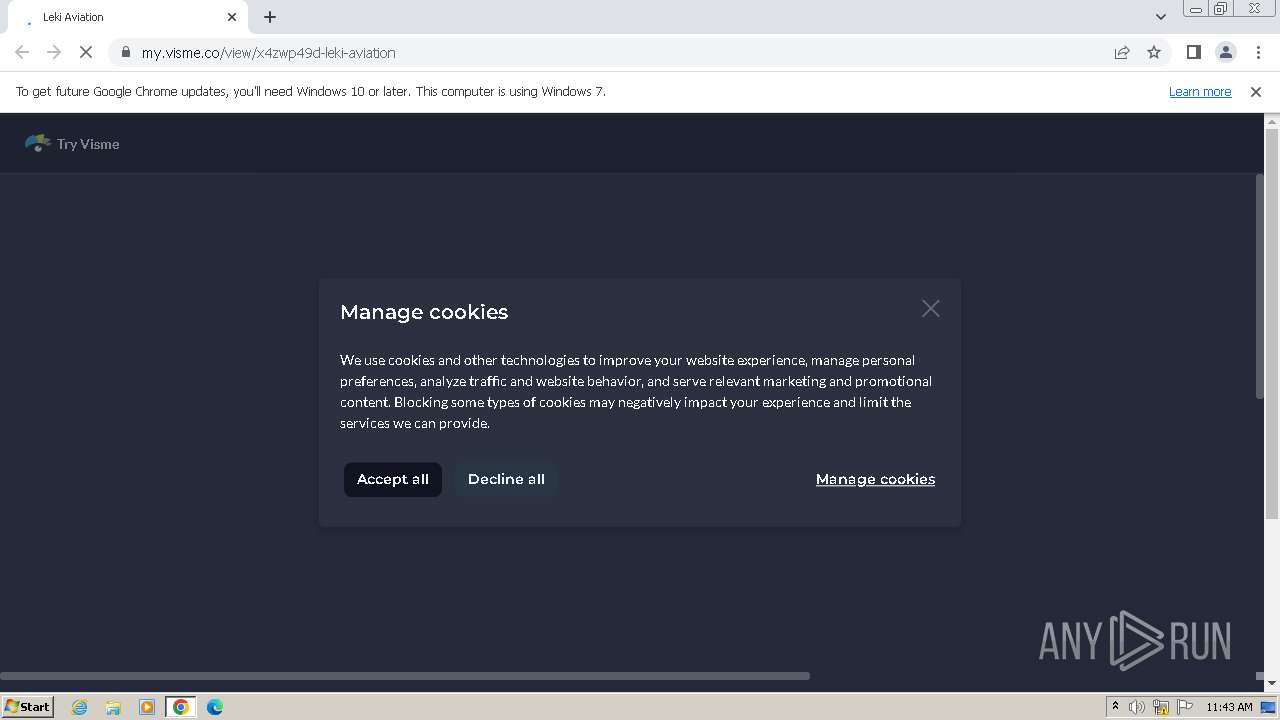The image size is (1280, 720).
Task: Dismiss the Chrome update notification bar
Action: click(1256, 91)
